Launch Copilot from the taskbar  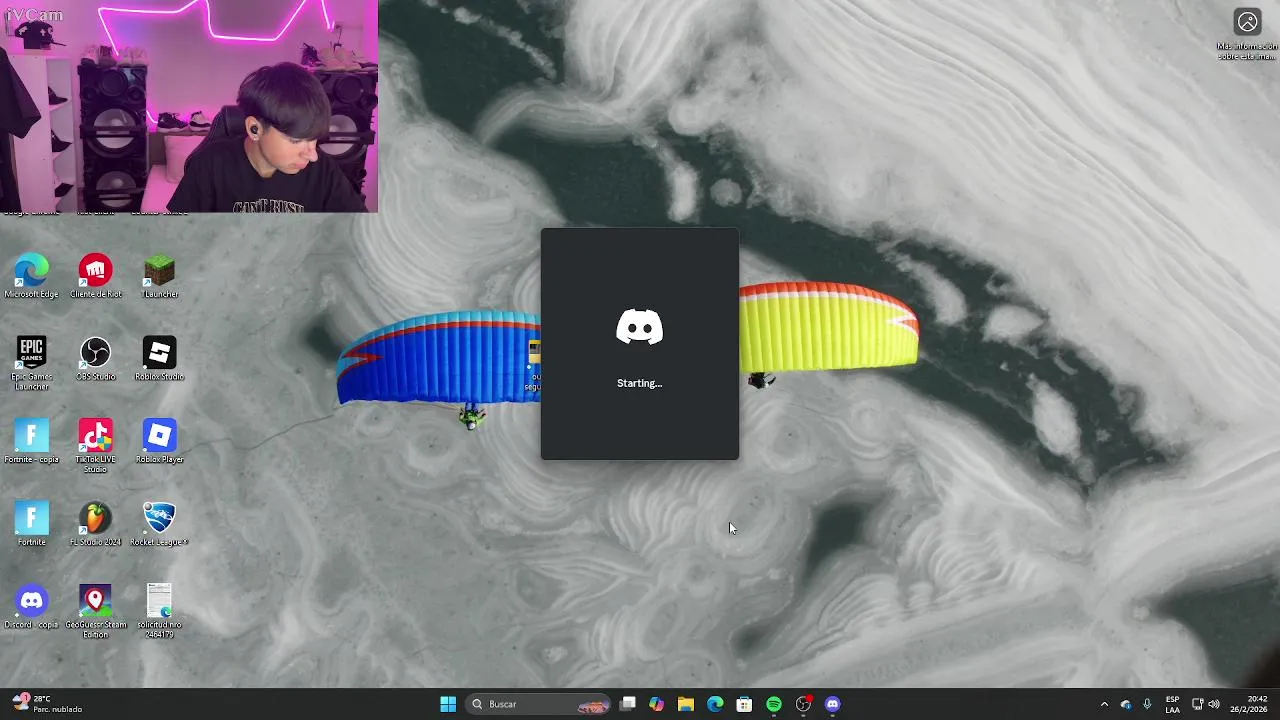[656, 704]
